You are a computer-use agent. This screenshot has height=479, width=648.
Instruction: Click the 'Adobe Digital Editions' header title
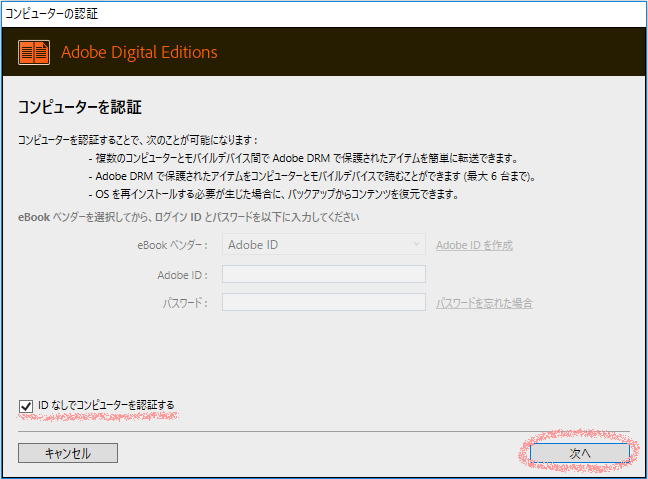pyautogui.click(x=139, y=52)
